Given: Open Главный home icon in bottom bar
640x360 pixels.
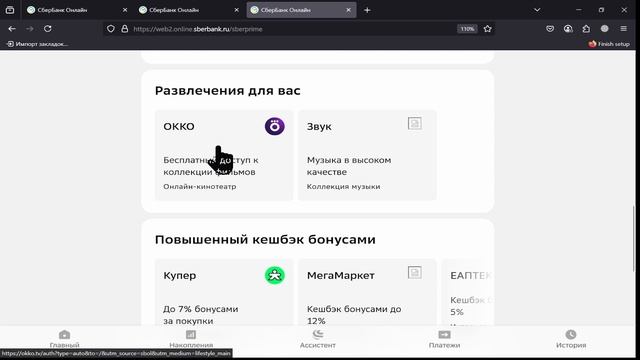Looking at the screenshot, I should [64, 335].
